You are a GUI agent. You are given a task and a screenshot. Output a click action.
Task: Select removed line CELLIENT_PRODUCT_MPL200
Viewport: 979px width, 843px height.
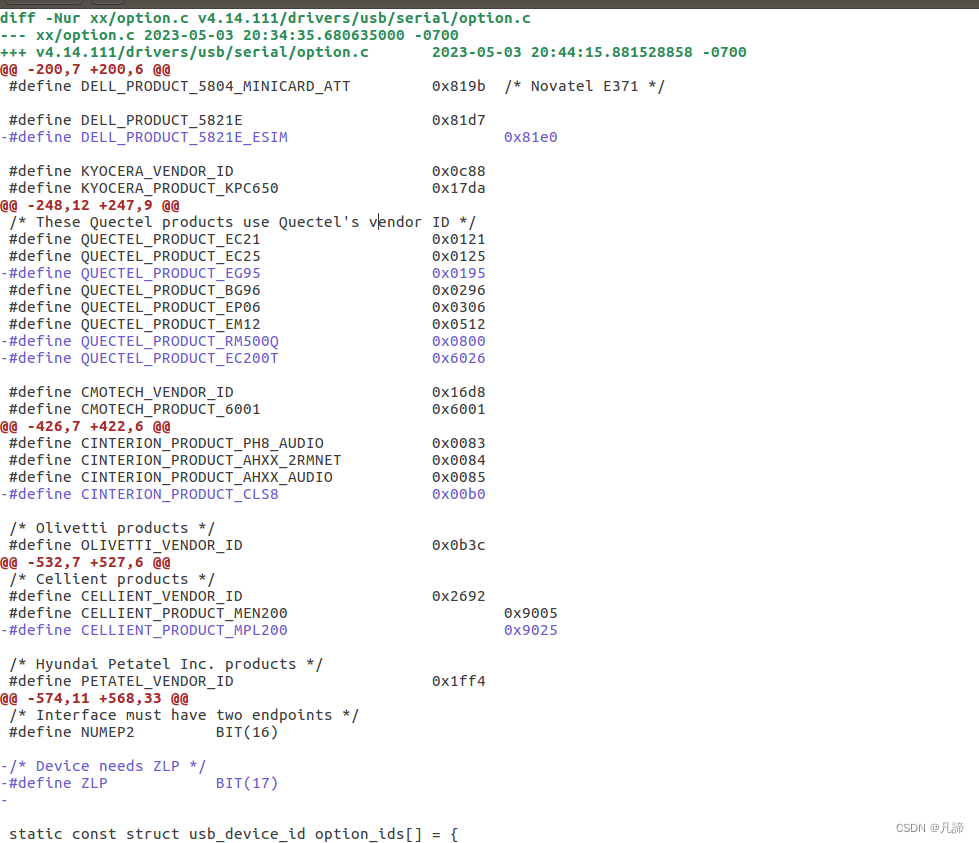[x=279, y=630]
